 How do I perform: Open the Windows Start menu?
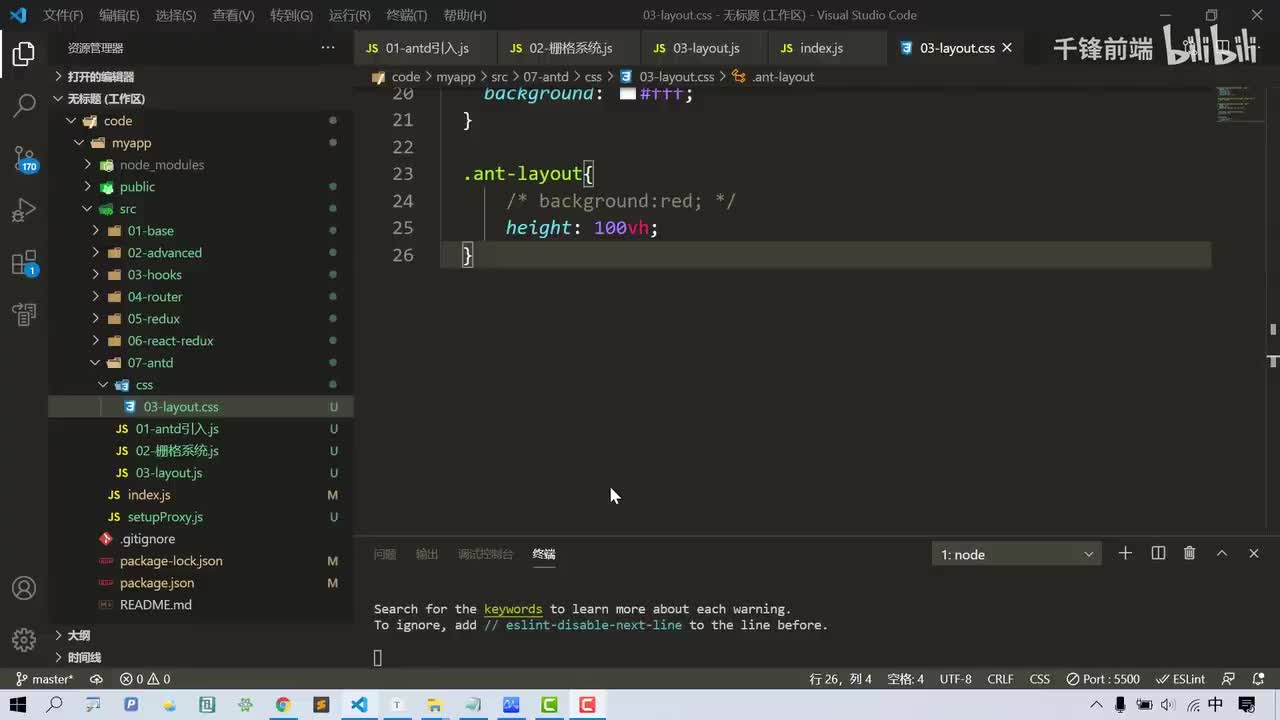pos(17,705)
